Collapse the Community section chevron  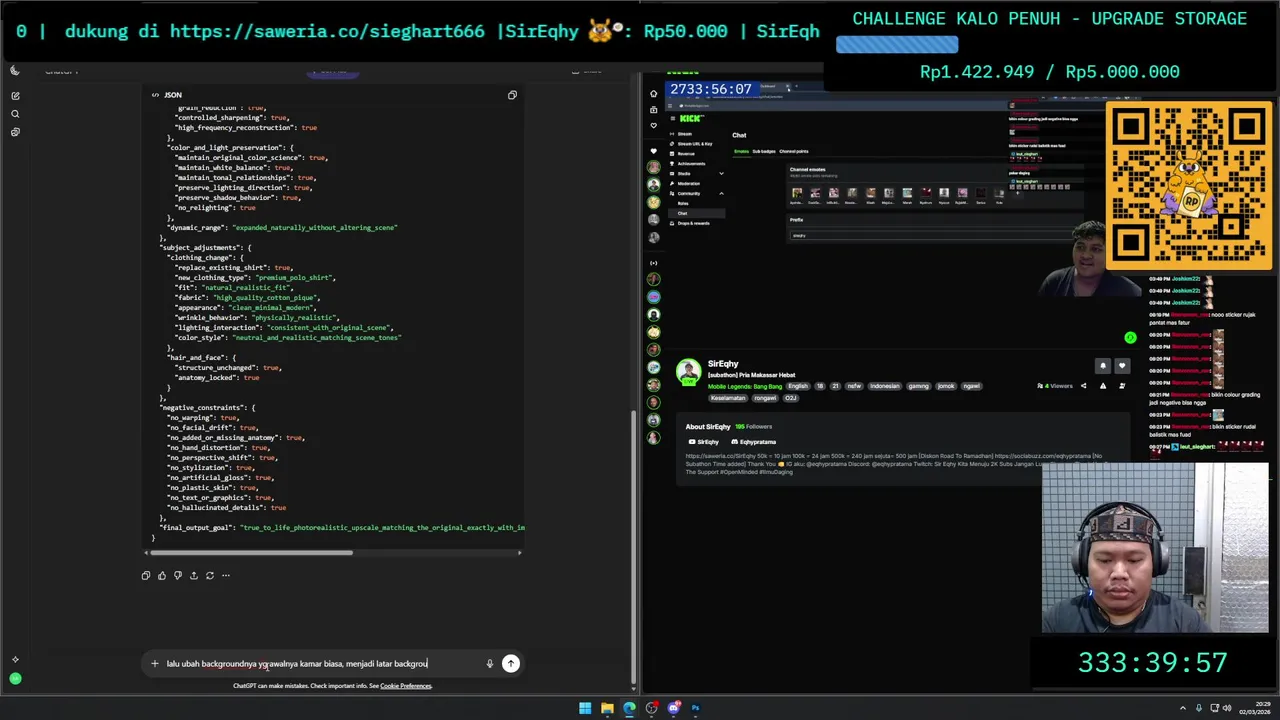tap(721, 194)
